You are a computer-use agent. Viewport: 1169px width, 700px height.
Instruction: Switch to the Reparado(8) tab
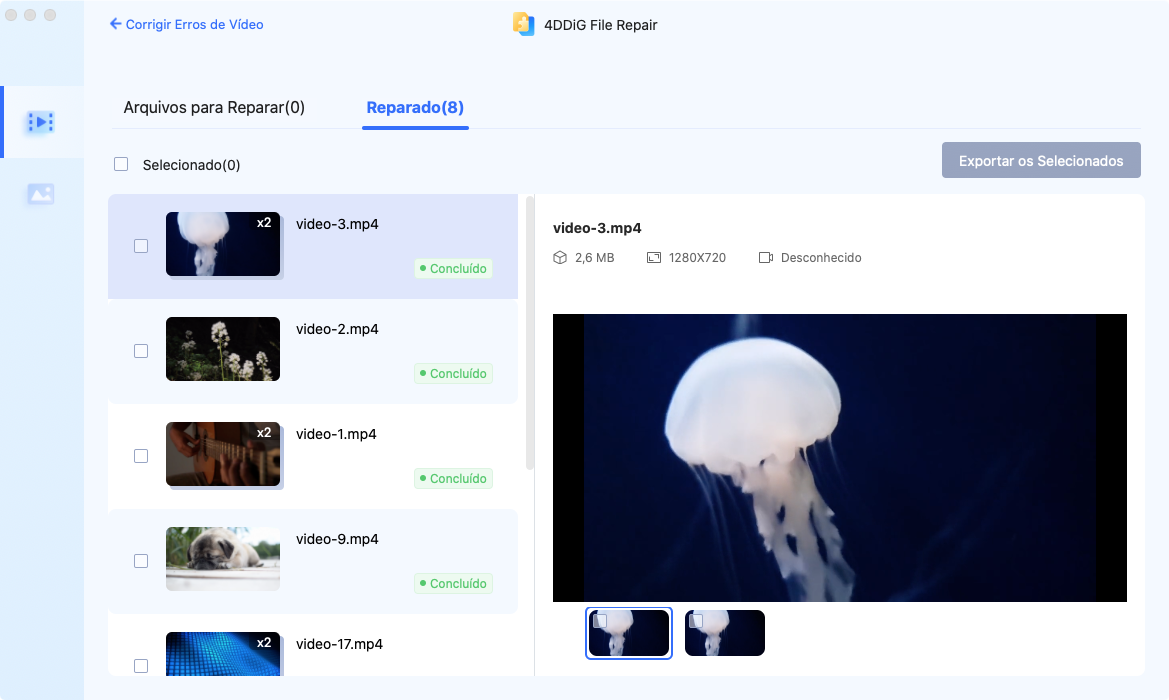pyautogui.click(x=415, y=106)
